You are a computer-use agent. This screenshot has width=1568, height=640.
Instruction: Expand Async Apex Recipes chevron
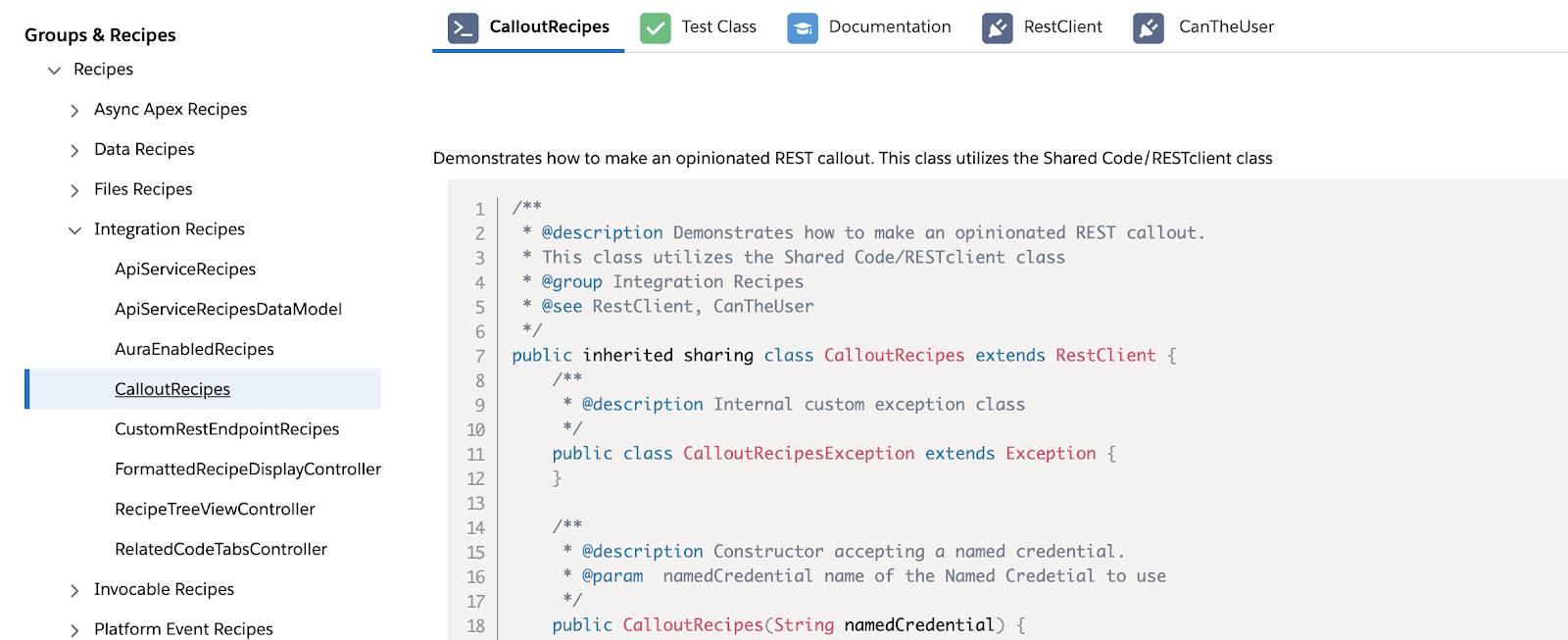[74, 111]
